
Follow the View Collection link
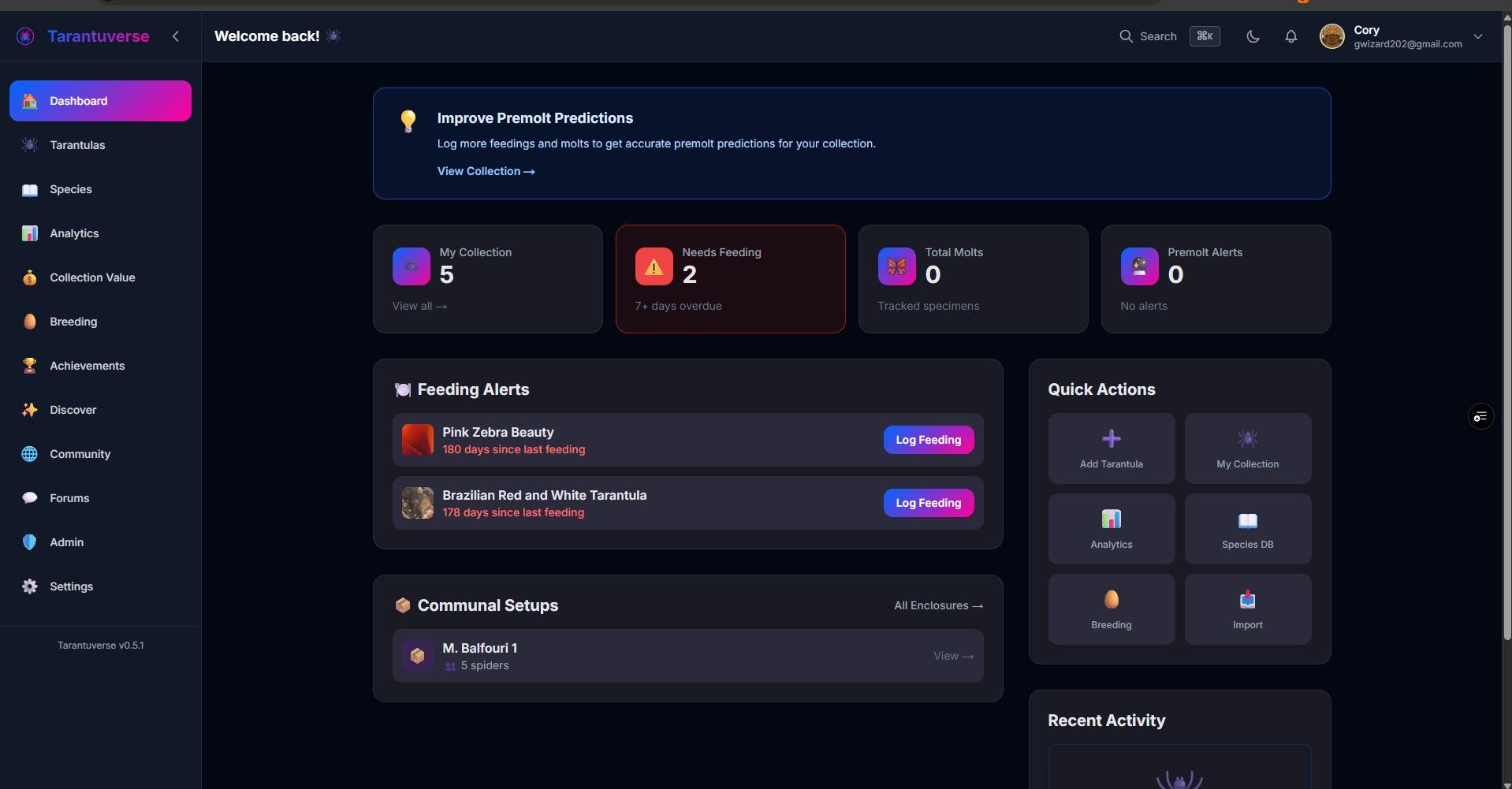click(486, 171)
